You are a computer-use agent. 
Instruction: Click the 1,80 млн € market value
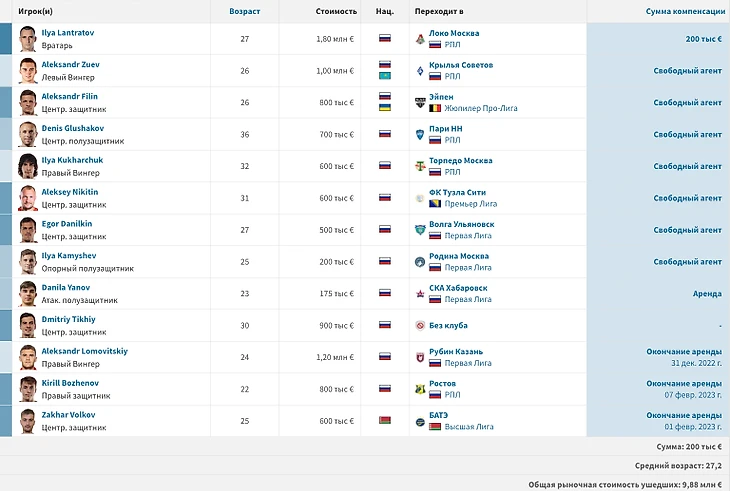coord(335,39)
